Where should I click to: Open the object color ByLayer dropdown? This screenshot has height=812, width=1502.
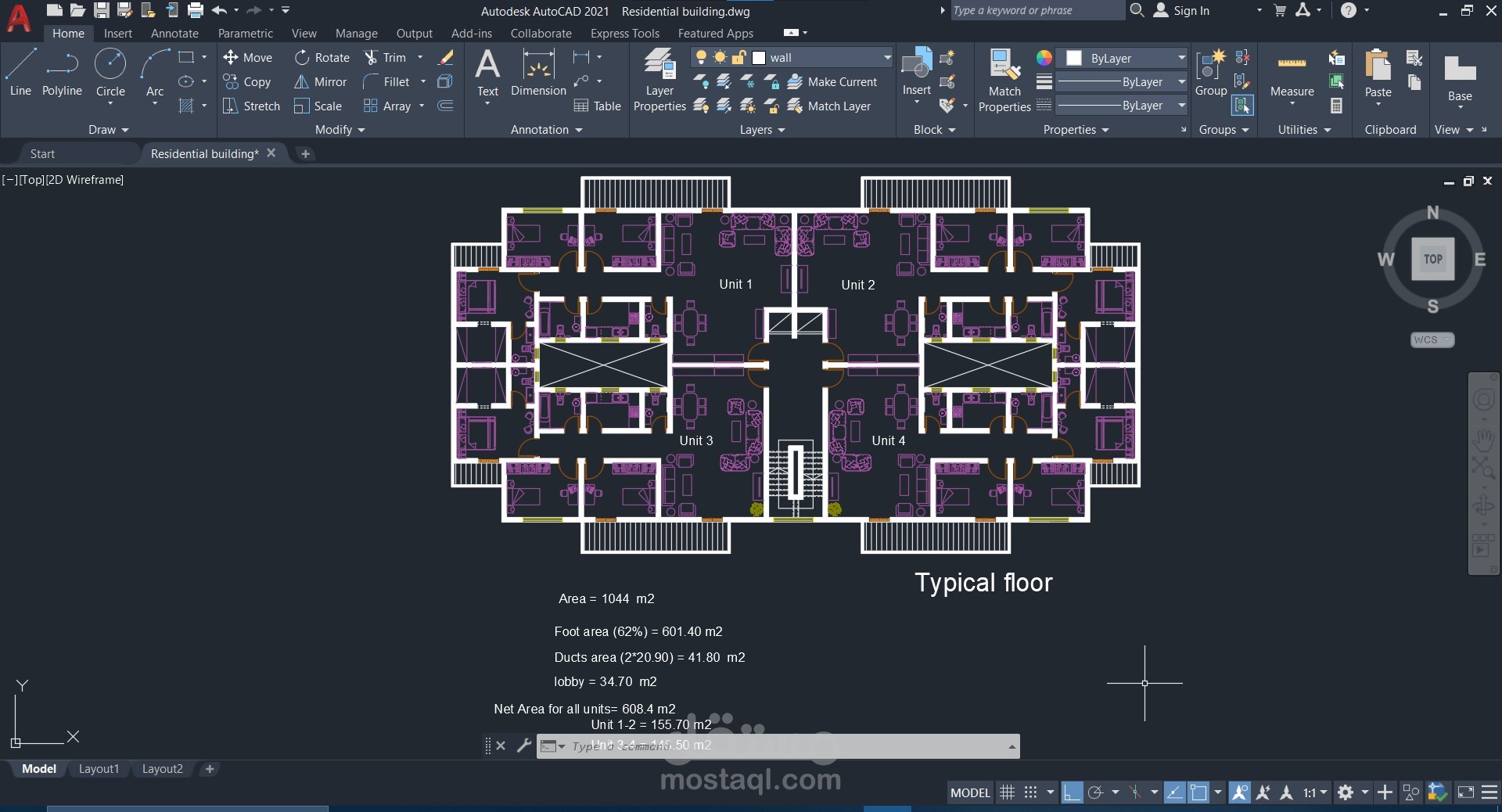pos(1122,58)
